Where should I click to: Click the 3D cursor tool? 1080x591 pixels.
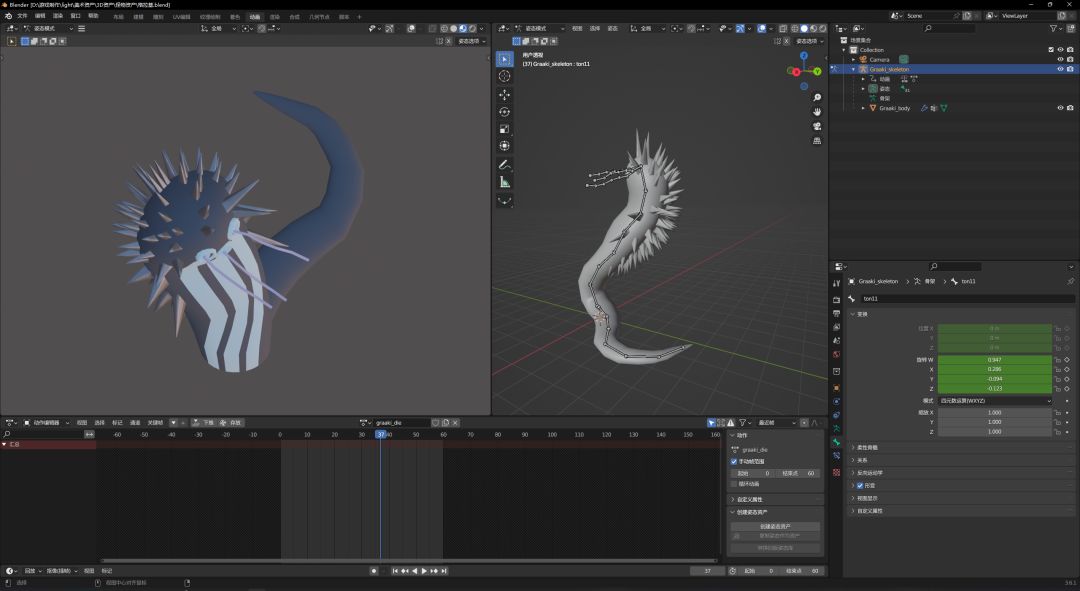click(504, 76)
